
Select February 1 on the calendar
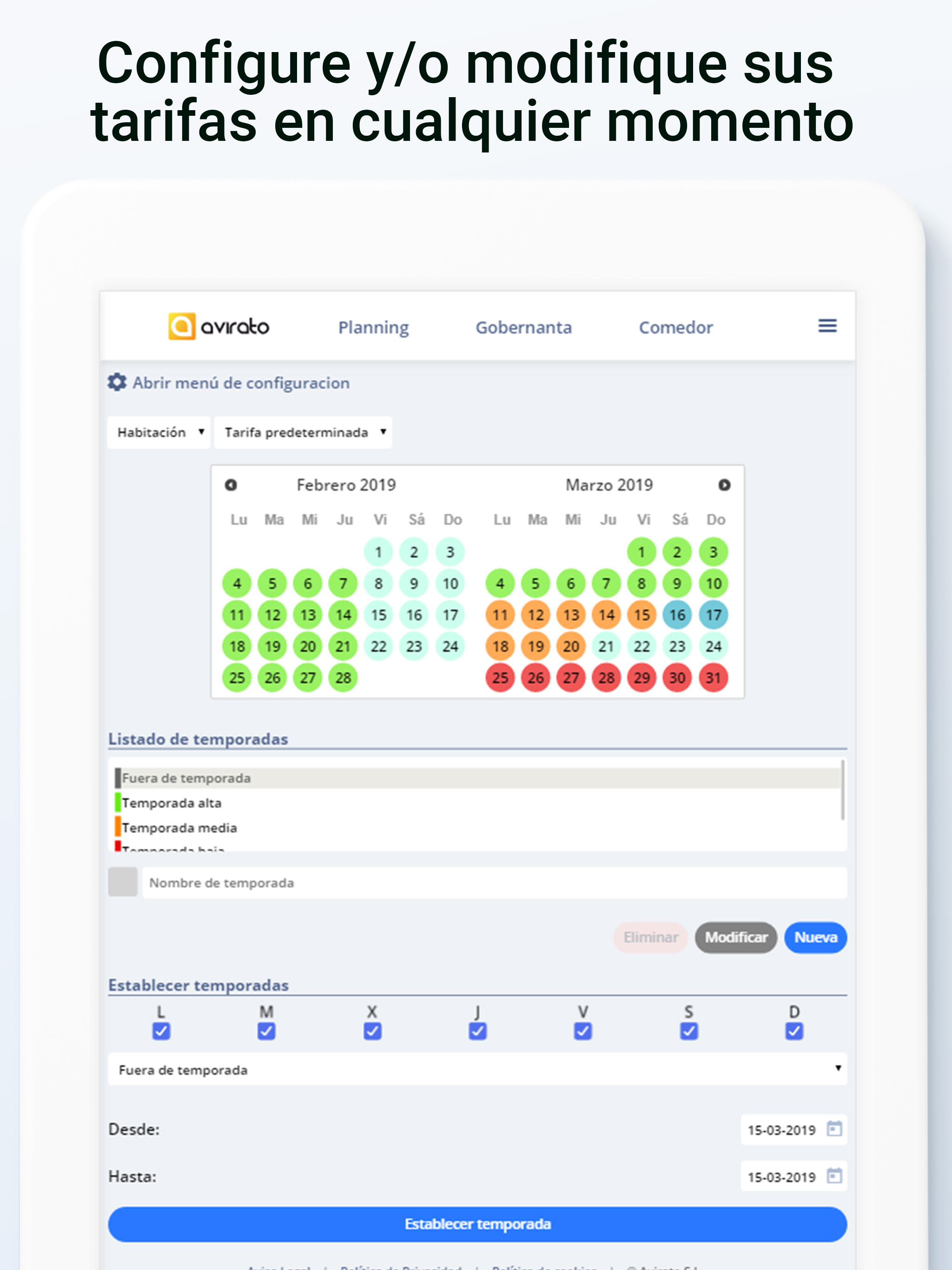pyautogui.click(x=378, y=552)
